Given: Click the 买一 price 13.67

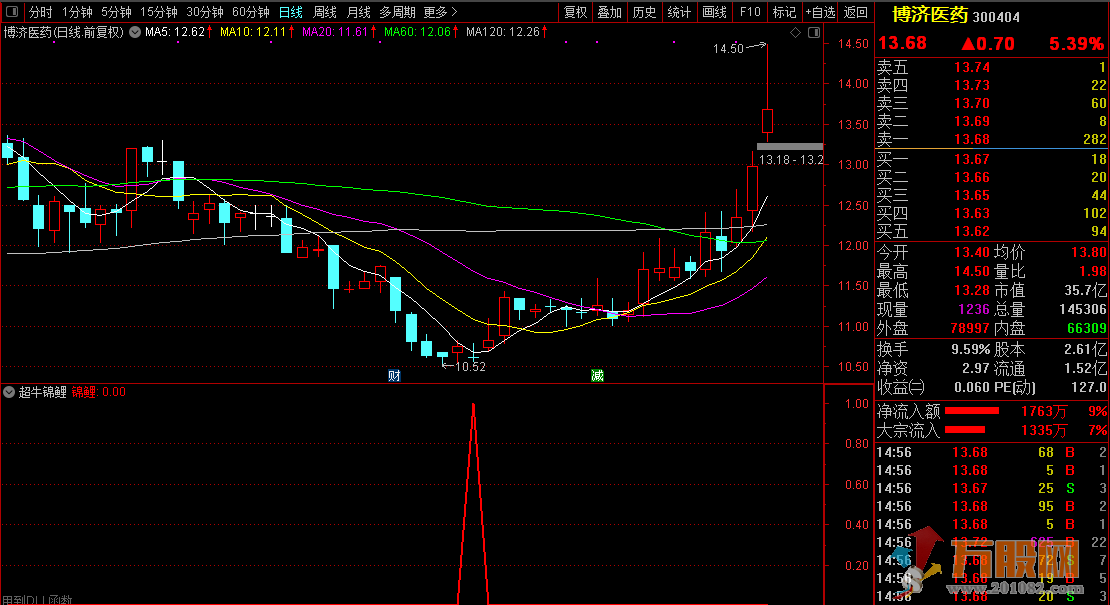Looking at the screenshot, I should point(972,159).
